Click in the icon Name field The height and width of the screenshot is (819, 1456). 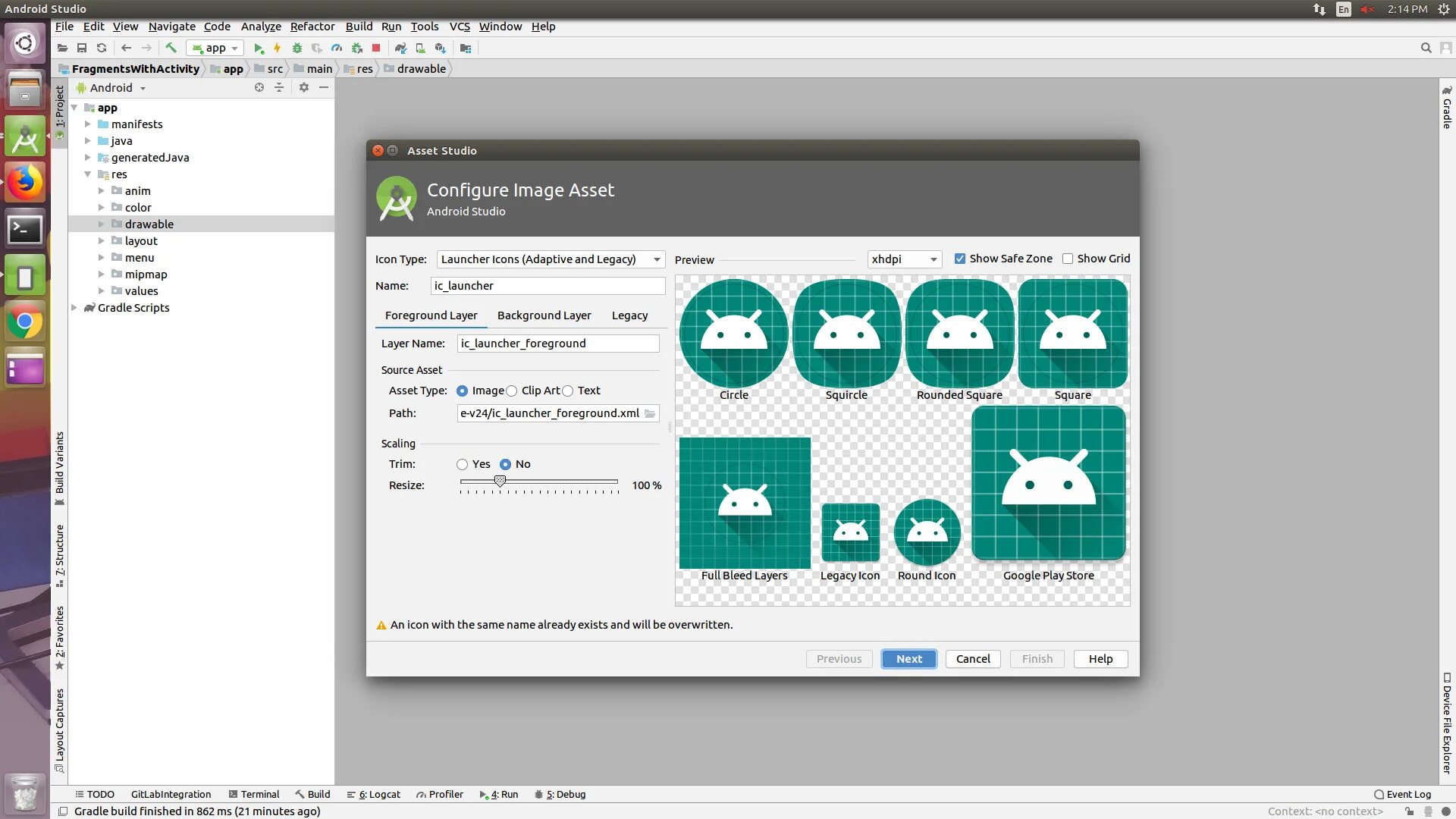tap(548, 286)
